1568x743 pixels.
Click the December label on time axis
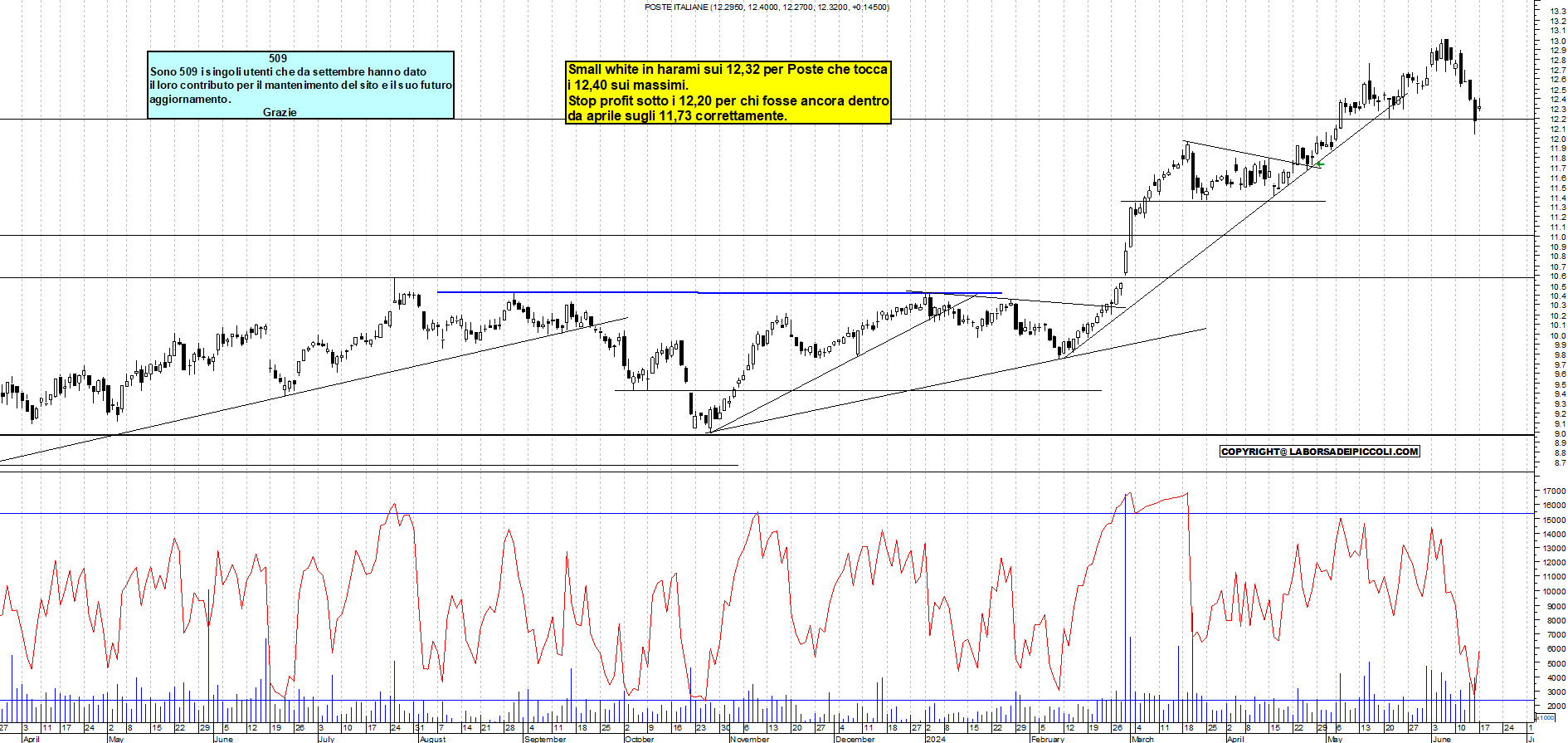[x=855, y=739]
